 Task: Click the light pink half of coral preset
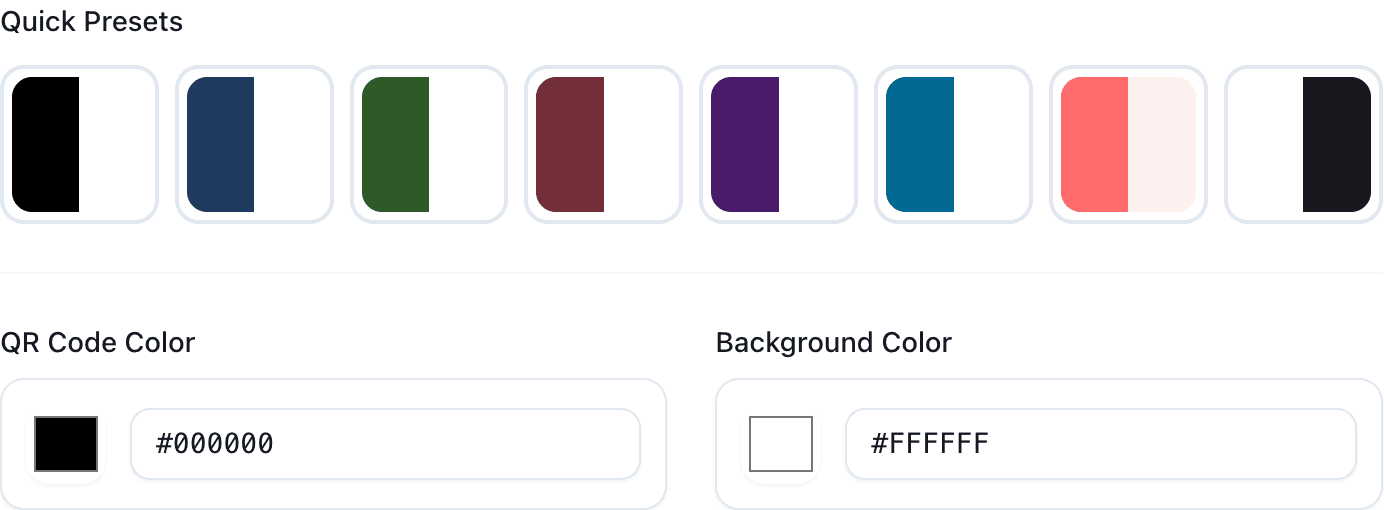tap(1162, 144)
